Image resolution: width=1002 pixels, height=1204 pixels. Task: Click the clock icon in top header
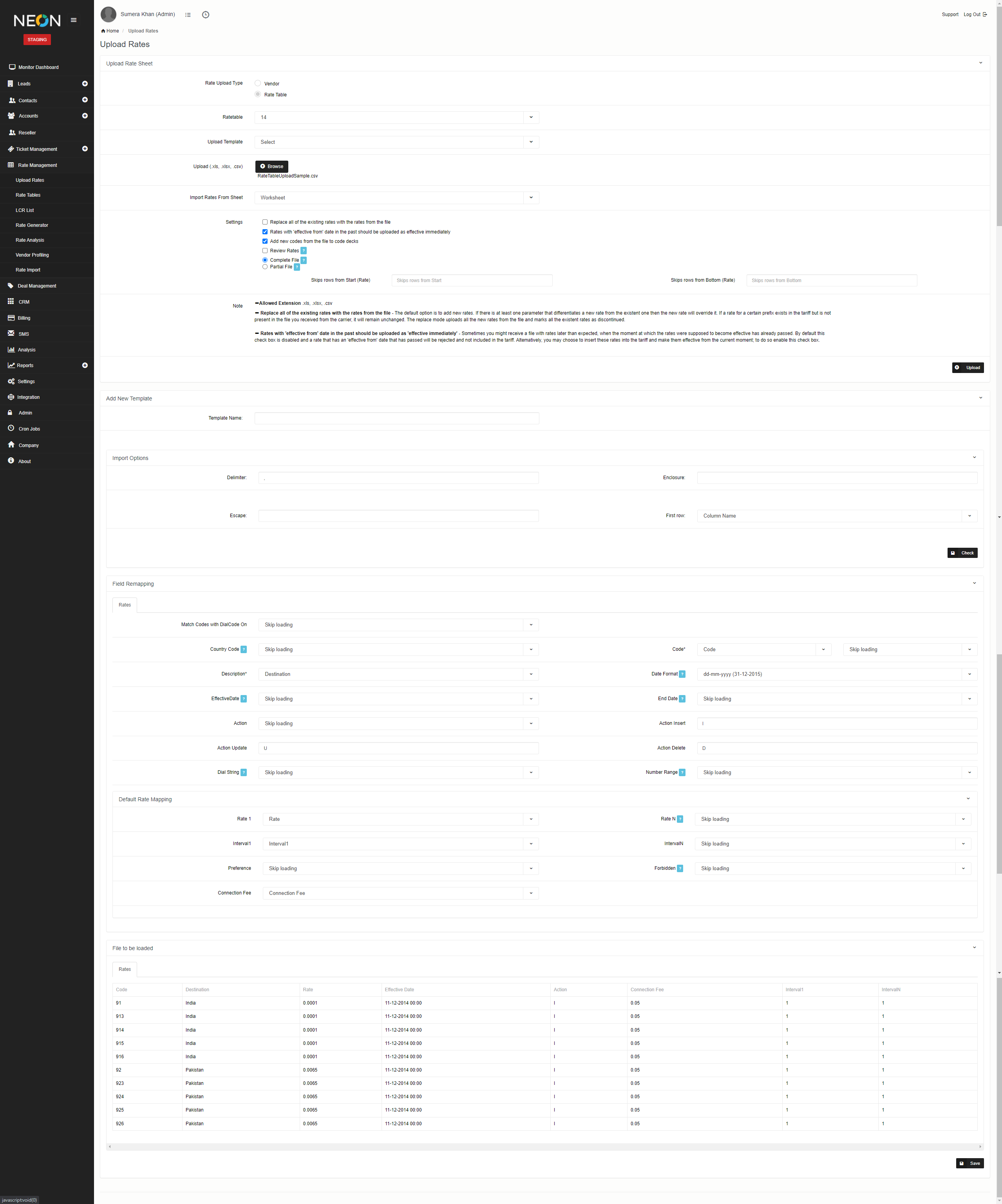205,15
